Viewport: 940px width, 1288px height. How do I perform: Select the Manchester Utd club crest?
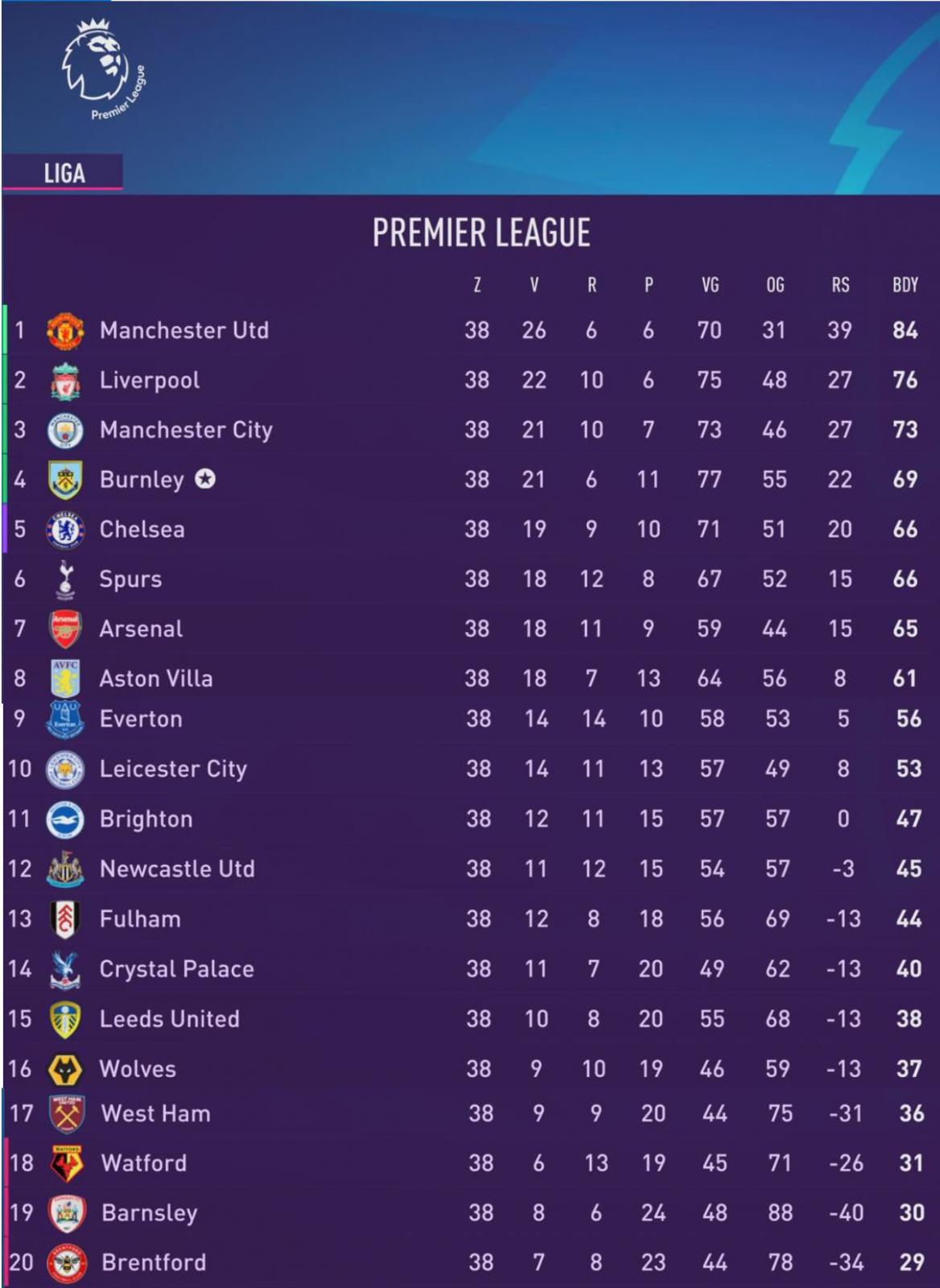(65, 331)
